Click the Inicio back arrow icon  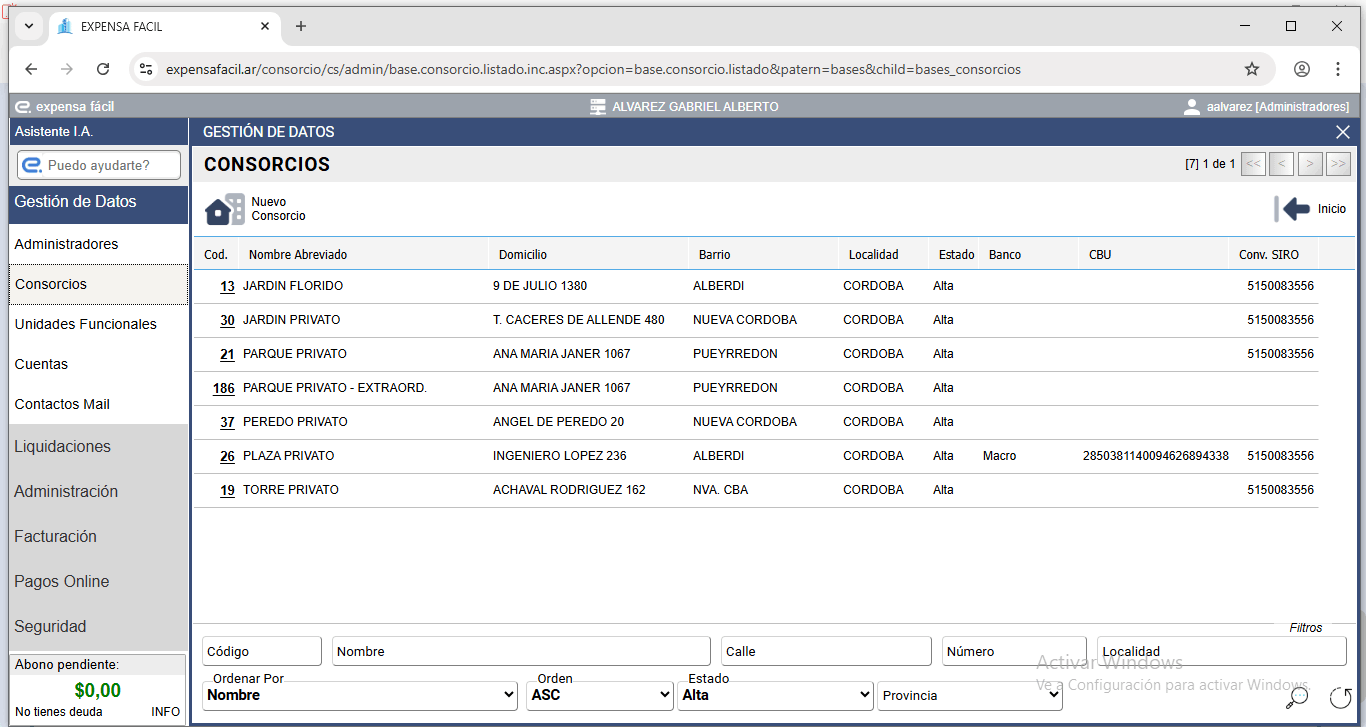coord(1295,209)
